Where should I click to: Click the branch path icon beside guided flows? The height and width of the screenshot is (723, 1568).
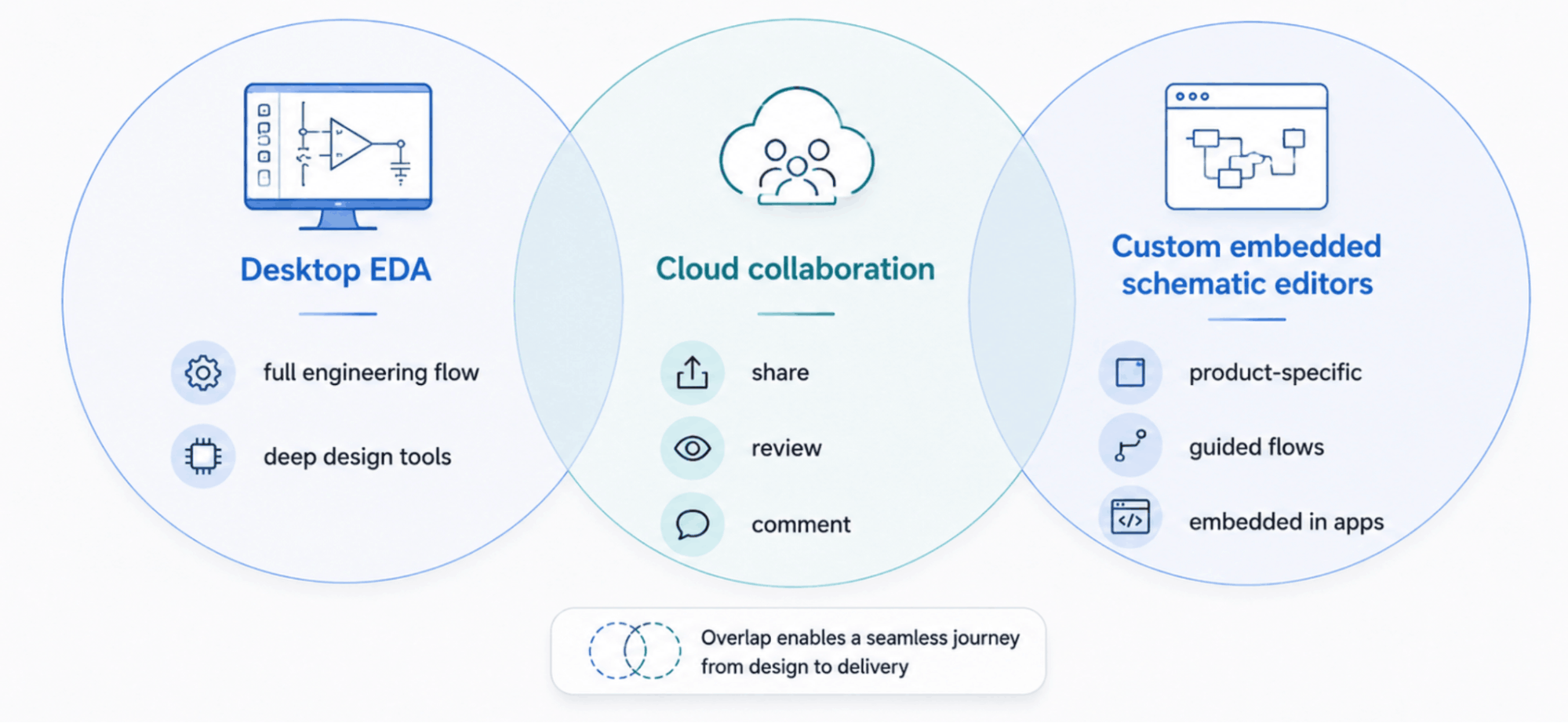coord(1130,445)
